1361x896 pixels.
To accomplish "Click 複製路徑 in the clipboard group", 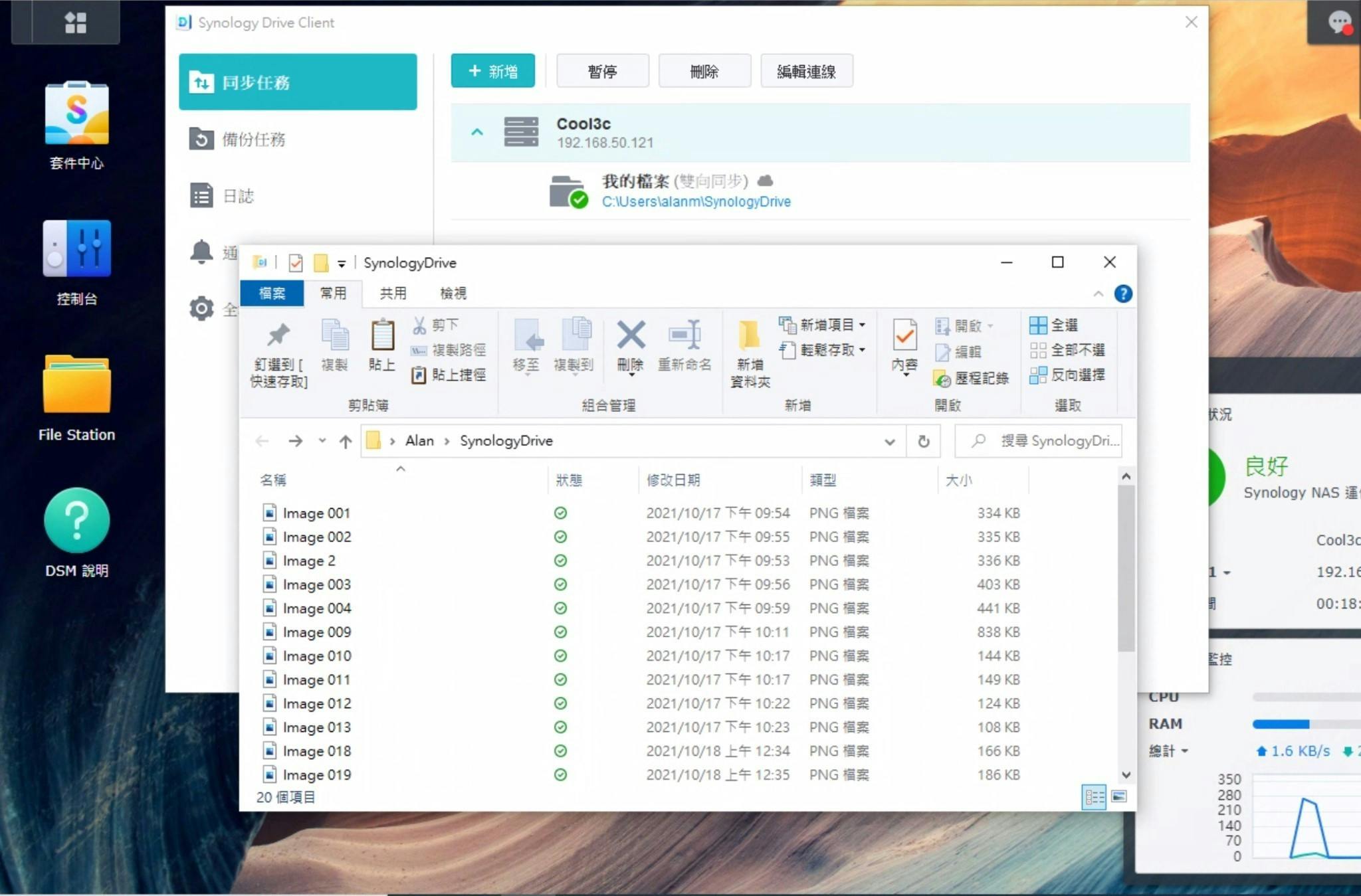I will 449,350.
